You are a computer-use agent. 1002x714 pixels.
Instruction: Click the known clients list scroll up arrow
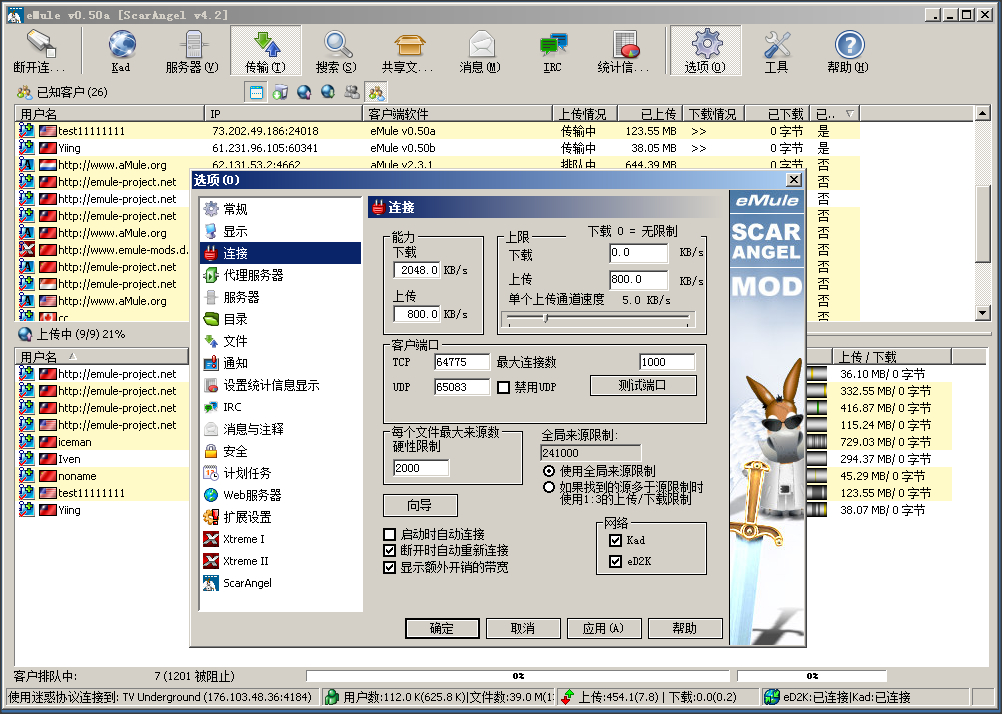(983, 114)
